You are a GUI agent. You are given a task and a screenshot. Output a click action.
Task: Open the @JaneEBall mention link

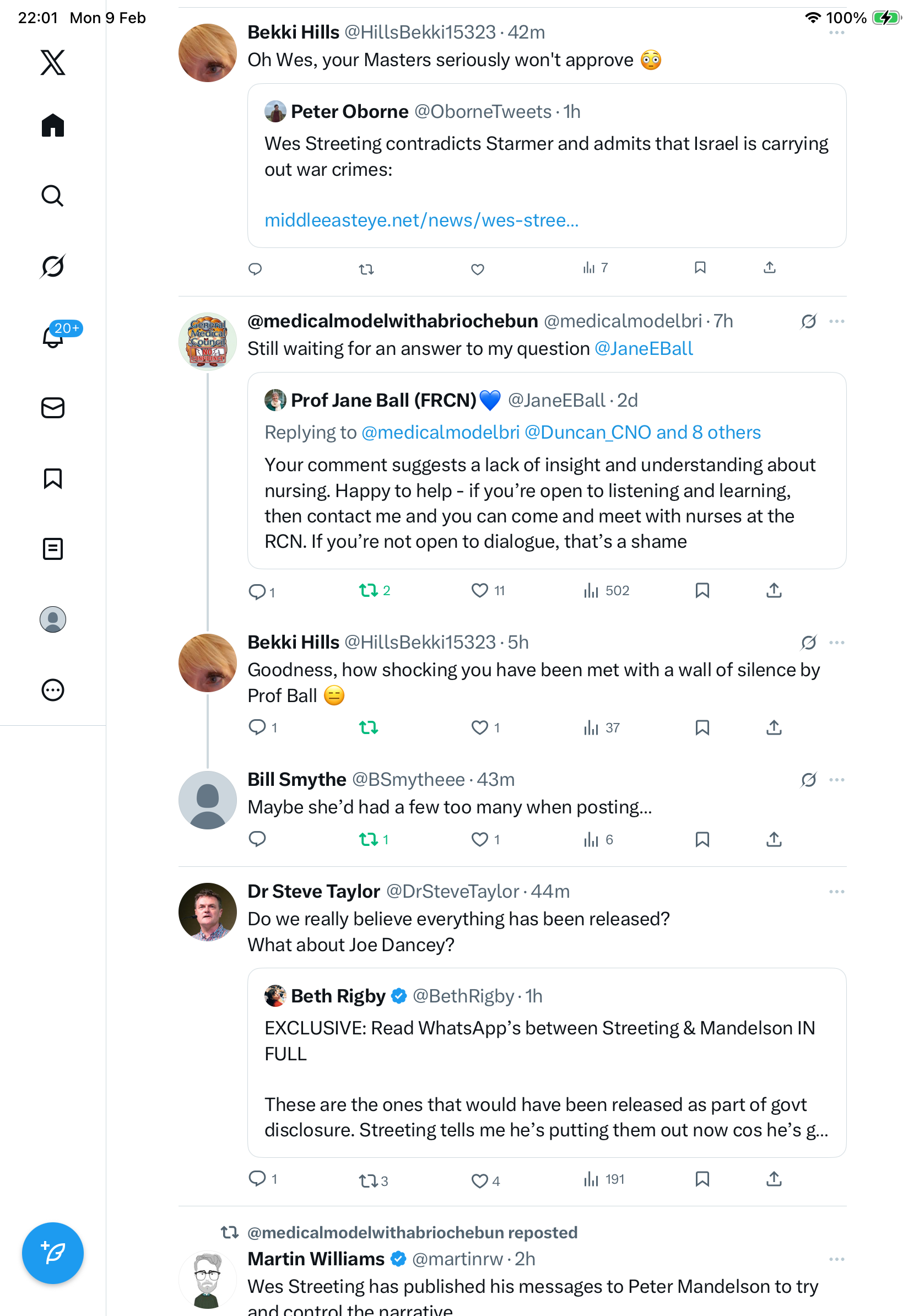(644, 348)
